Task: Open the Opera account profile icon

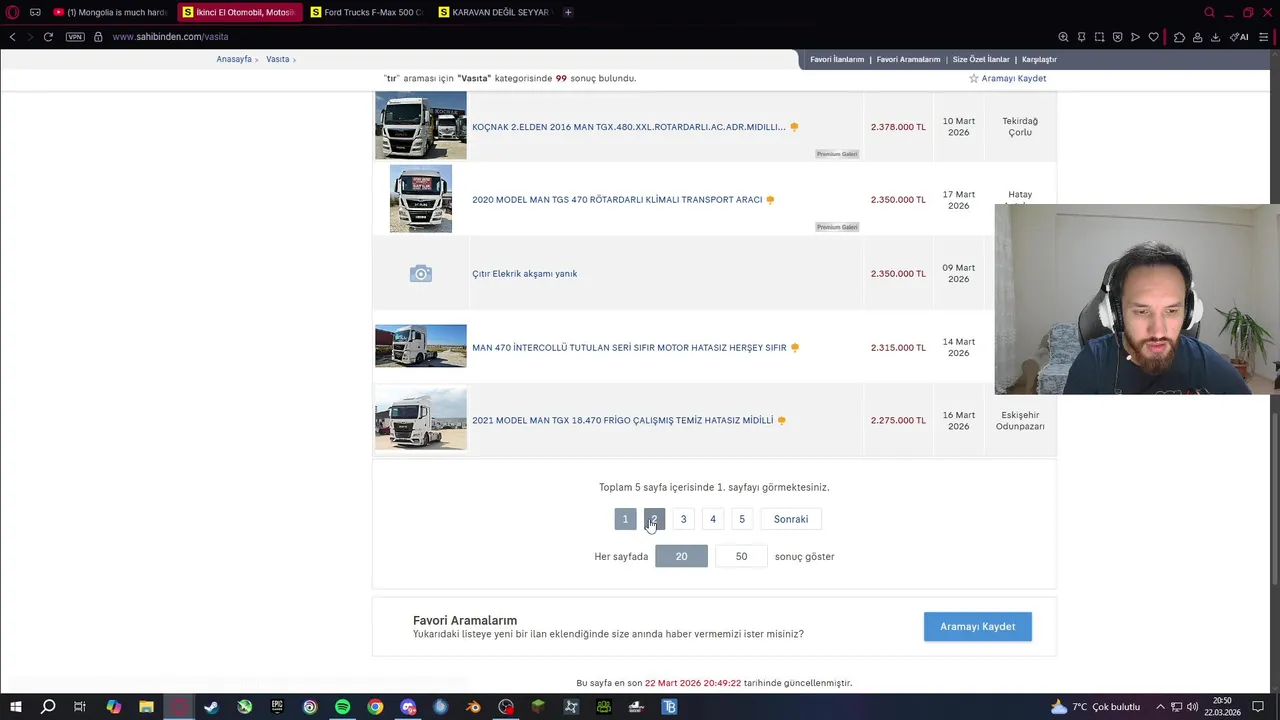Action: click(1197, 37)
